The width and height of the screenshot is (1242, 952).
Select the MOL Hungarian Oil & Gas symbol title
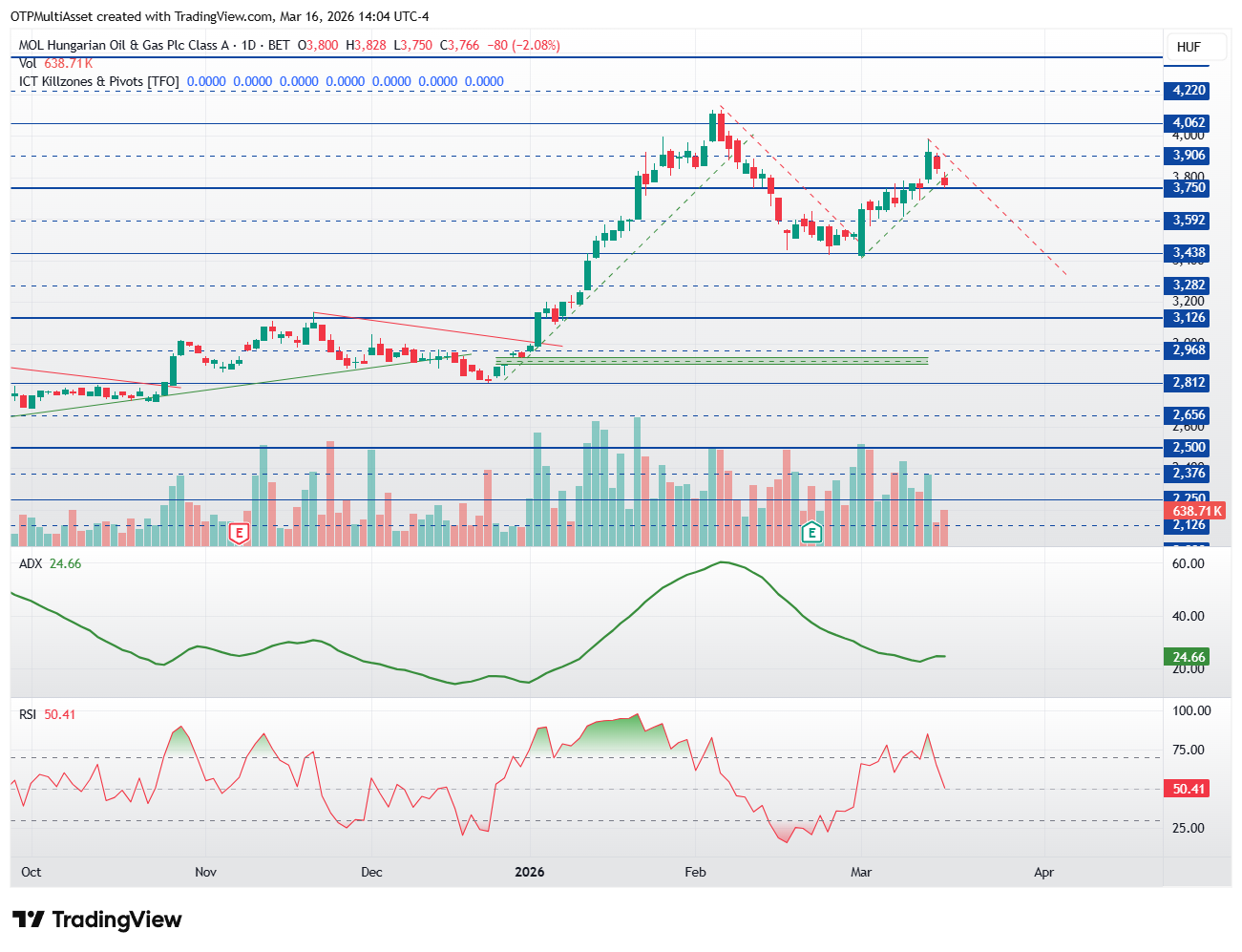coord(123,45)
